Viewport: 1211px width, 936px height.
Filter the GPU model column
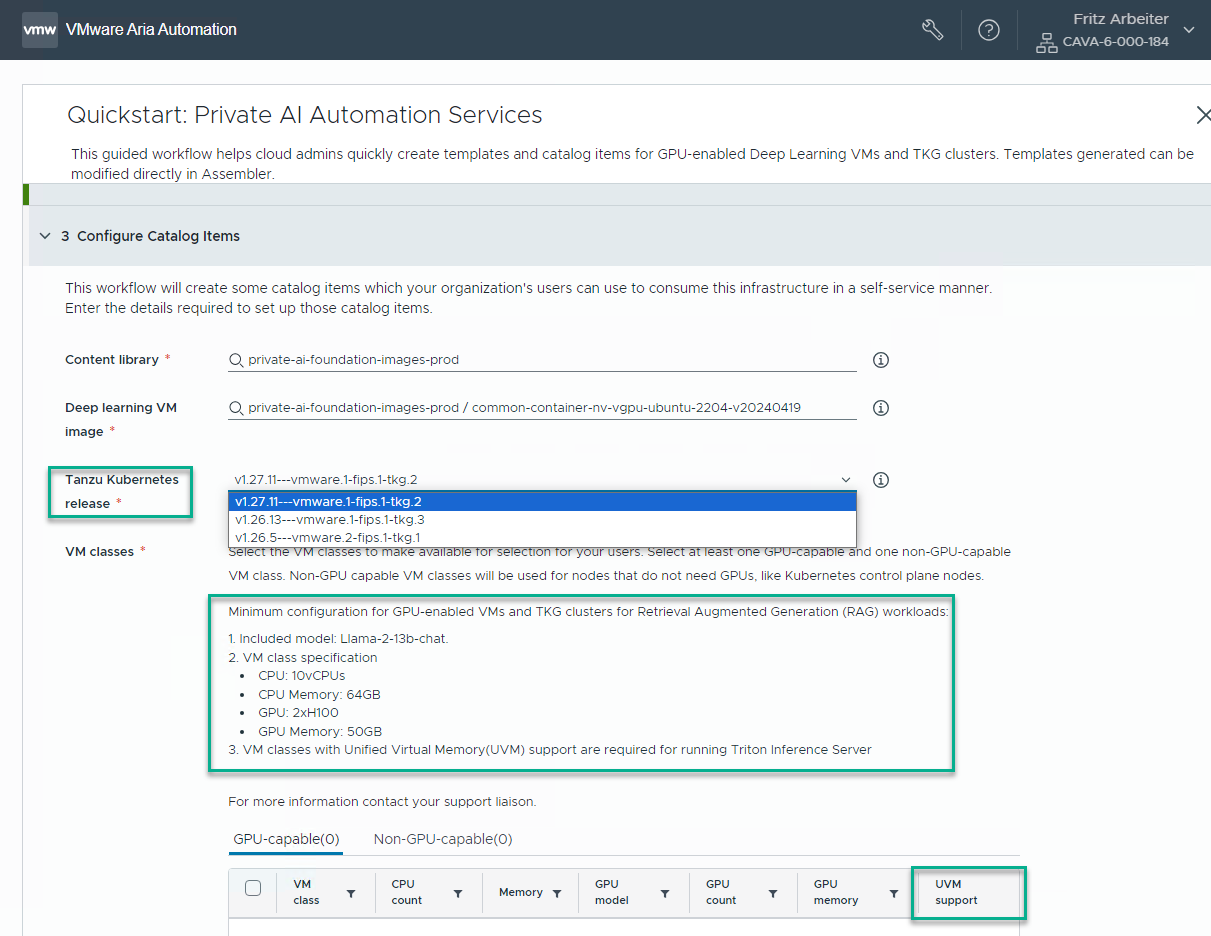665,894
